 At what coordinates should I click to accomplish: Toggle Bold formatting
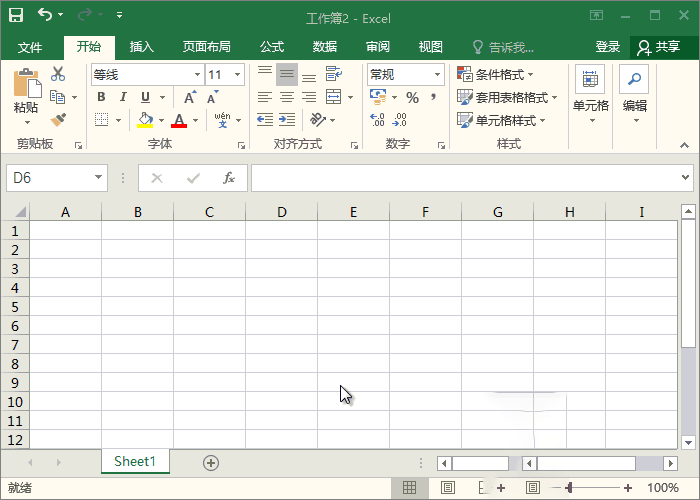point(101,97)
